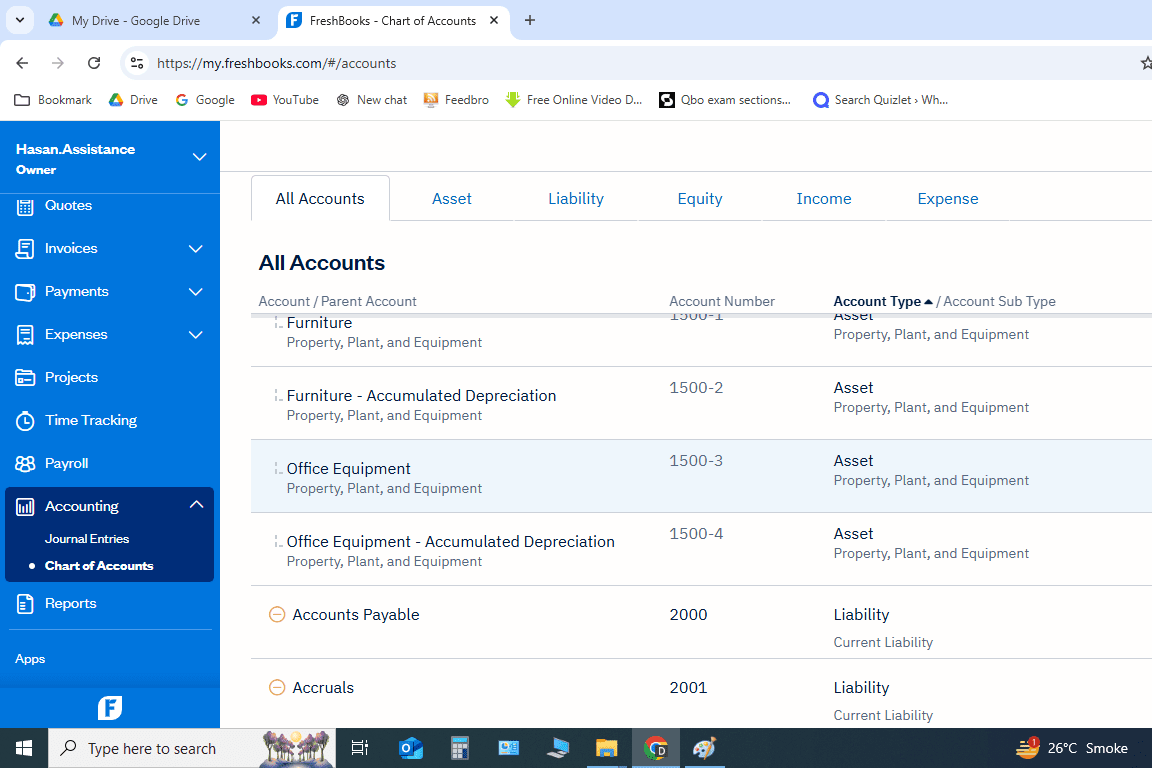Screen dimensions: 1152x768
Task: Open the Drive bookmark
Action: tap(133, 100)
